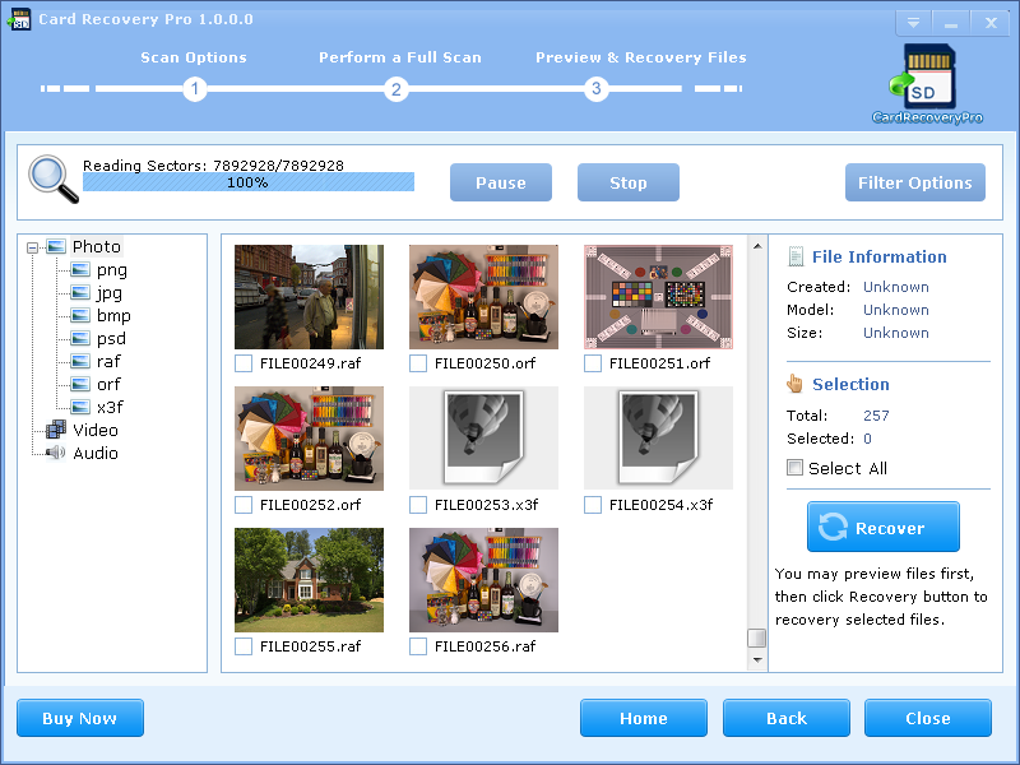Click the Selection hand pointer icon

coord(795,383)
